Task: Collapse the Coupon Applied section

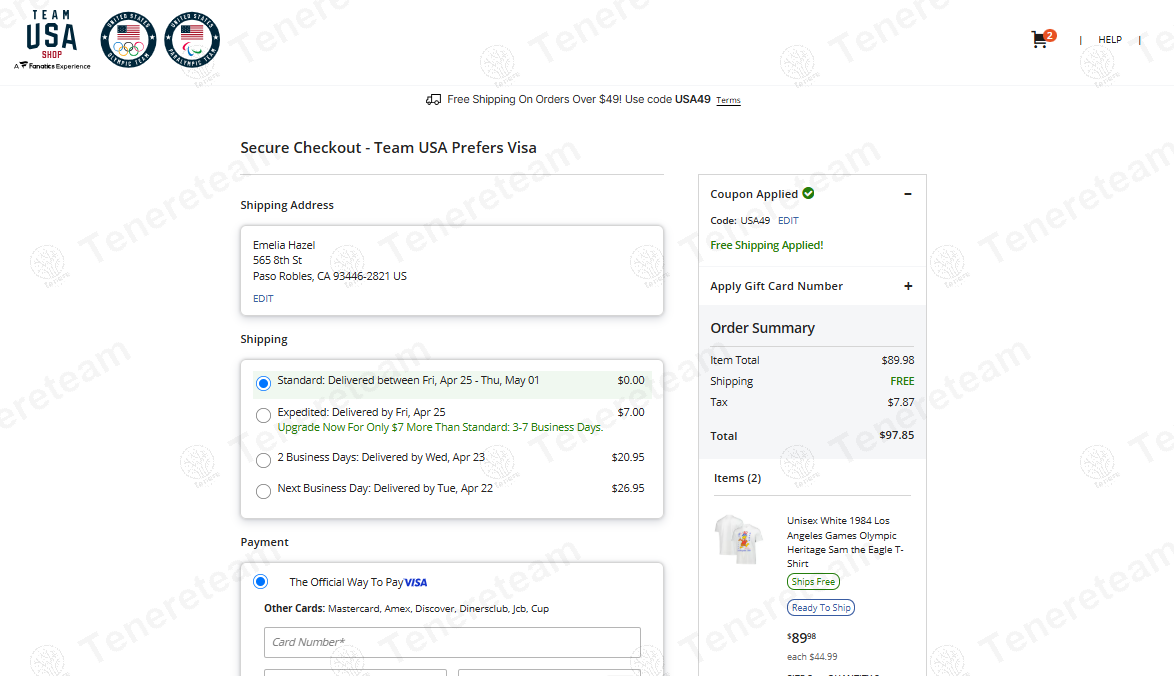Action: pyautogui.click(x=908, y=194)
